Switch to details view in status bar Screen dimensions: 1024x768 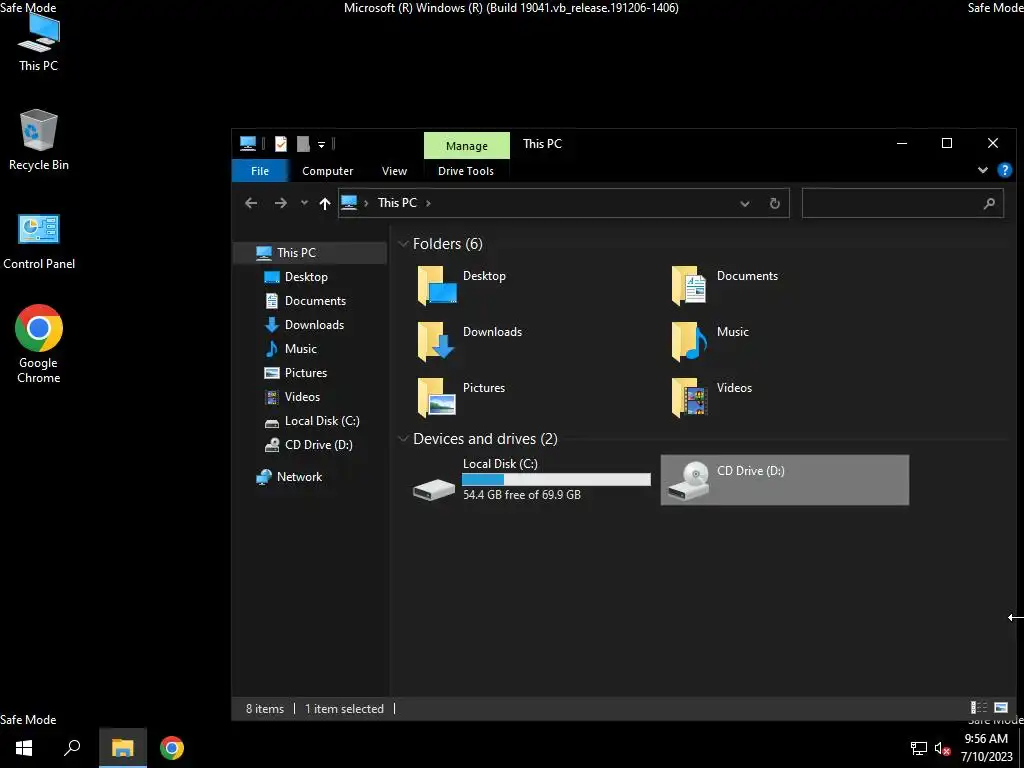click(x=978, y=707)
